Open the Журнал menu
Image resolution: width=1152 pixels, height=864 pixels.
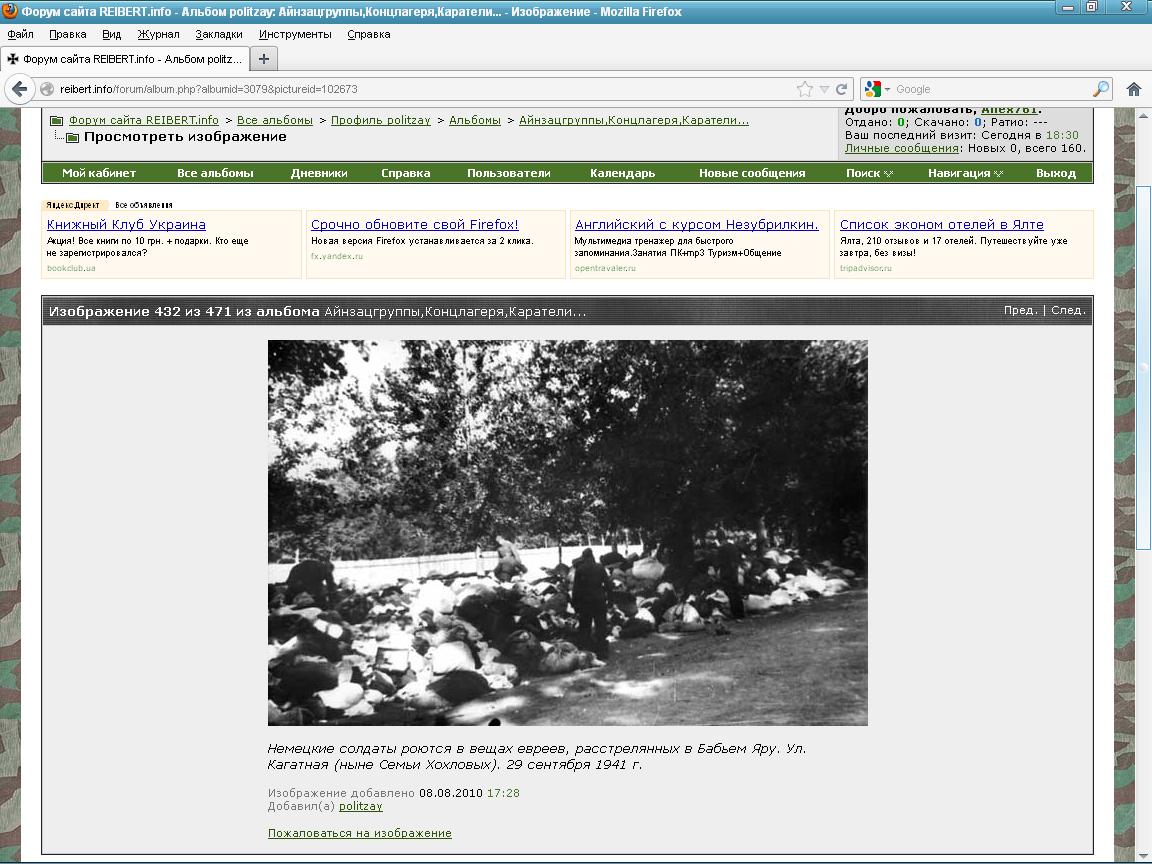(x=158, y=34)
